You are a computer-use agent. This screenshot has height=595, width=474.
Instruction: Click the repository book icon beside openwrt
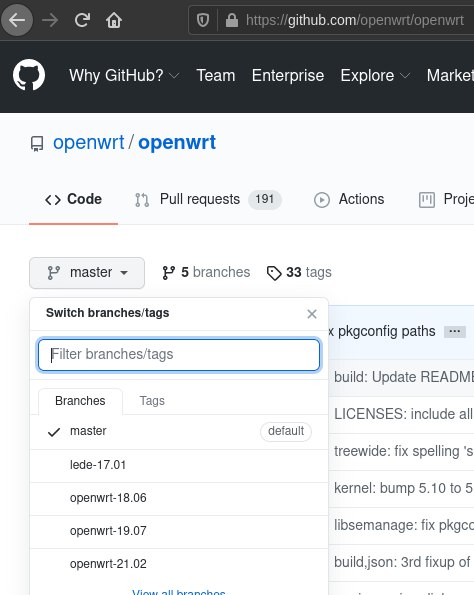(x=37, y=144)
